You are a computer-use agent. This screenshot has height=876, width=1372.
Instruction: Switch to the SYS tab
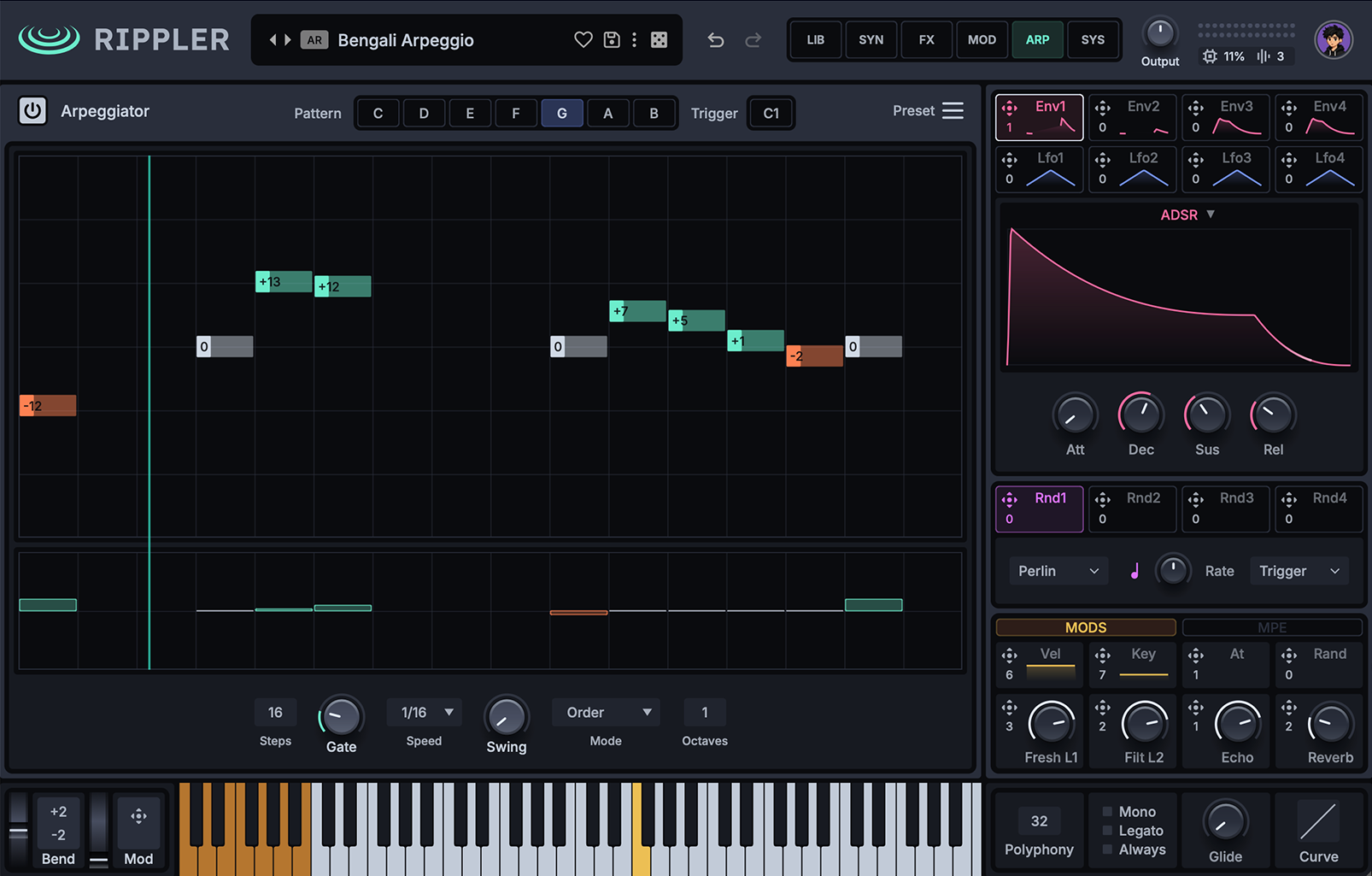1093,39
